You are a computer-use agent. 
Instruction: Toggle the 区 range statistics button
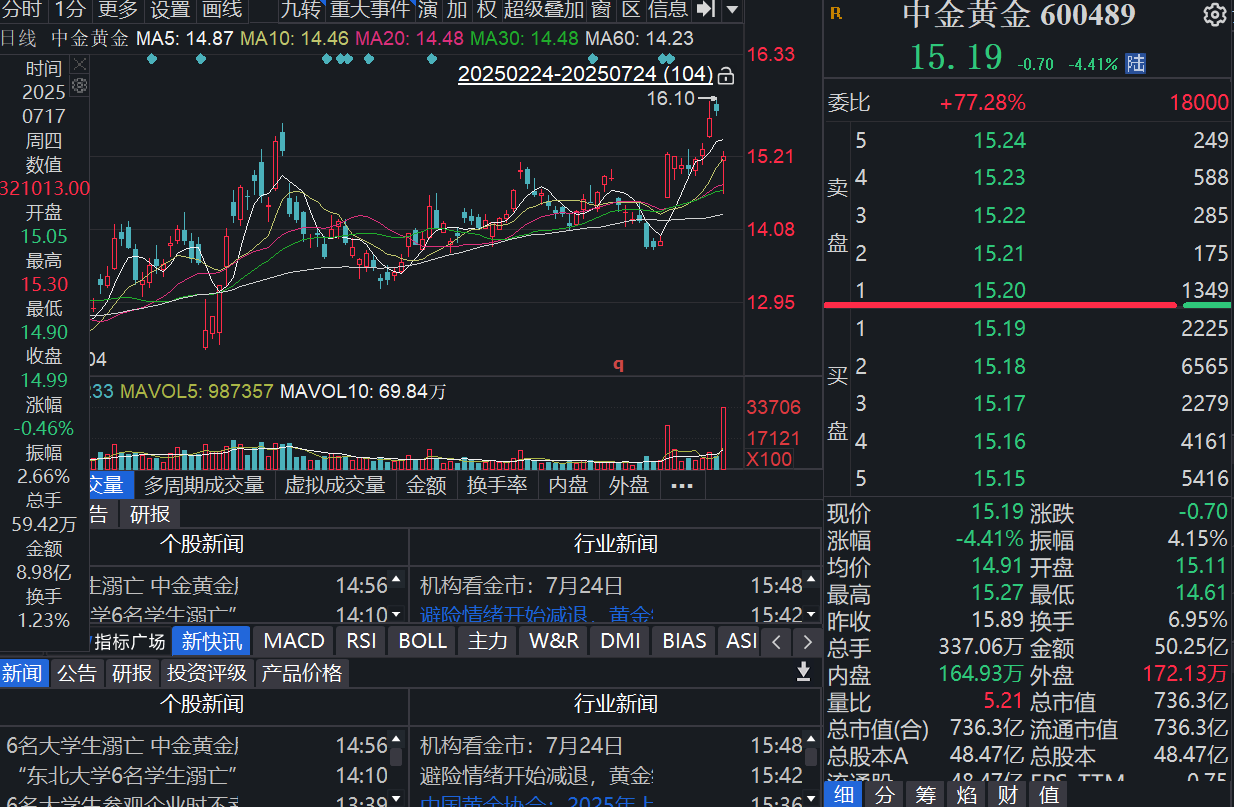631,10
